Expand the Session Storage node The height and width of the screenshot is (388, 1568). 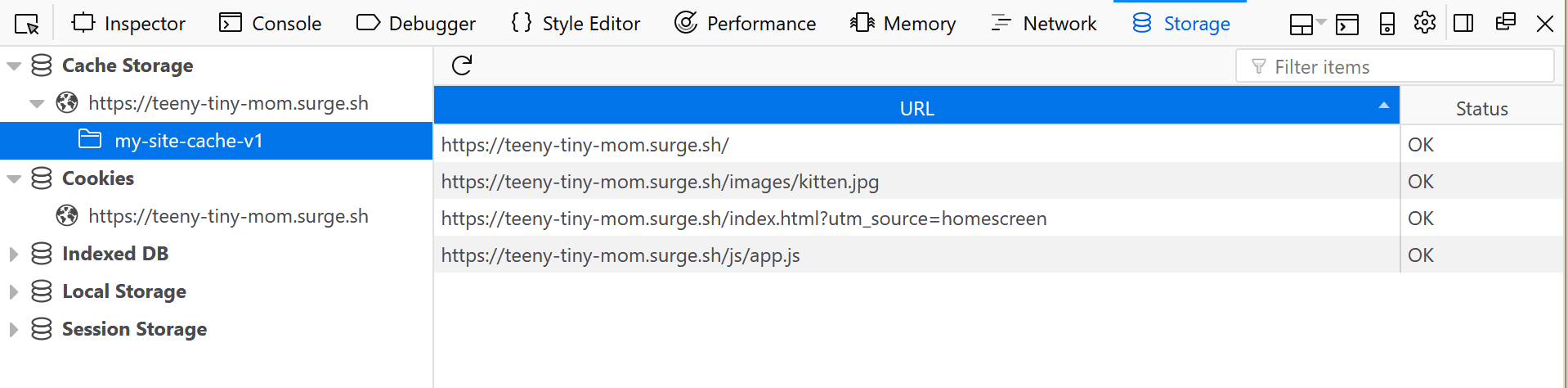tap(14, 330)
